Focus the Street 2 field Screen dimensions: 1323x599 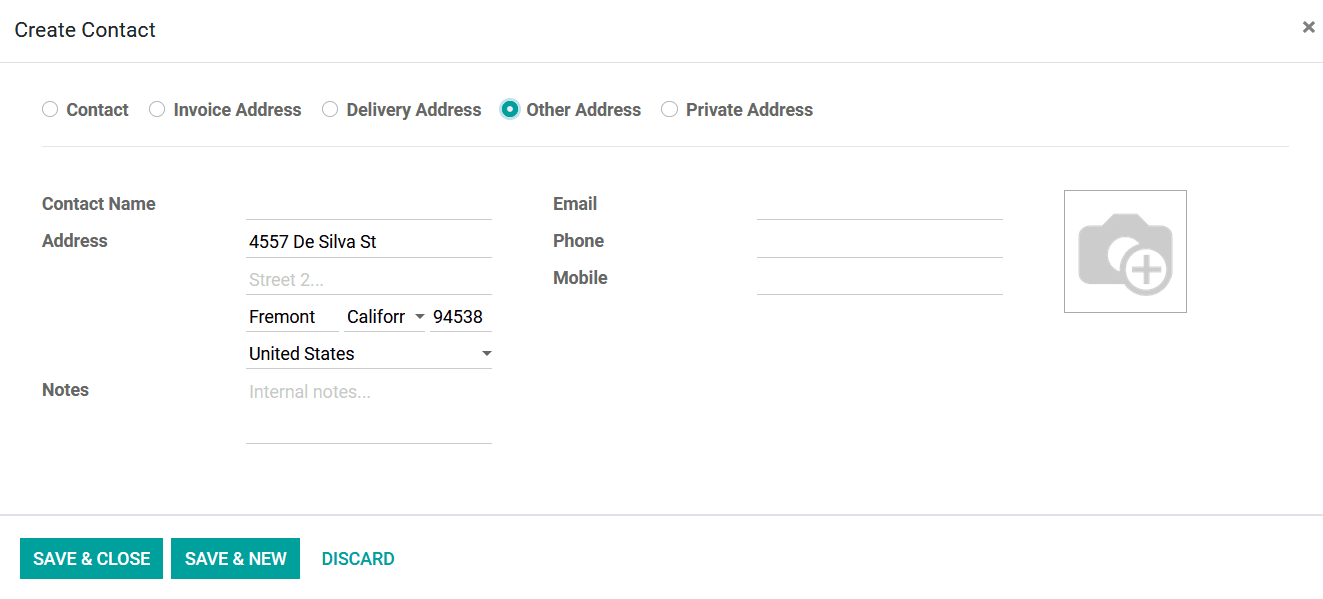[369, 279]
